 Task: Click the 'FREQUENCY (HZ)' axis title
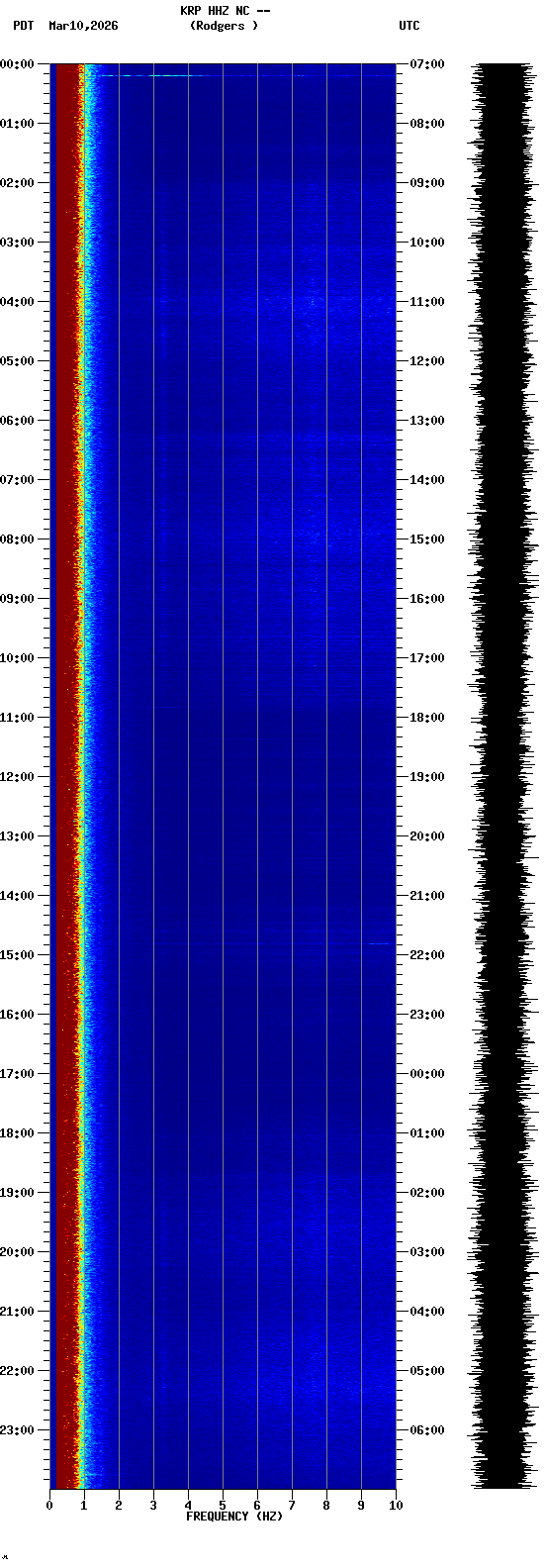[234, 1517]
